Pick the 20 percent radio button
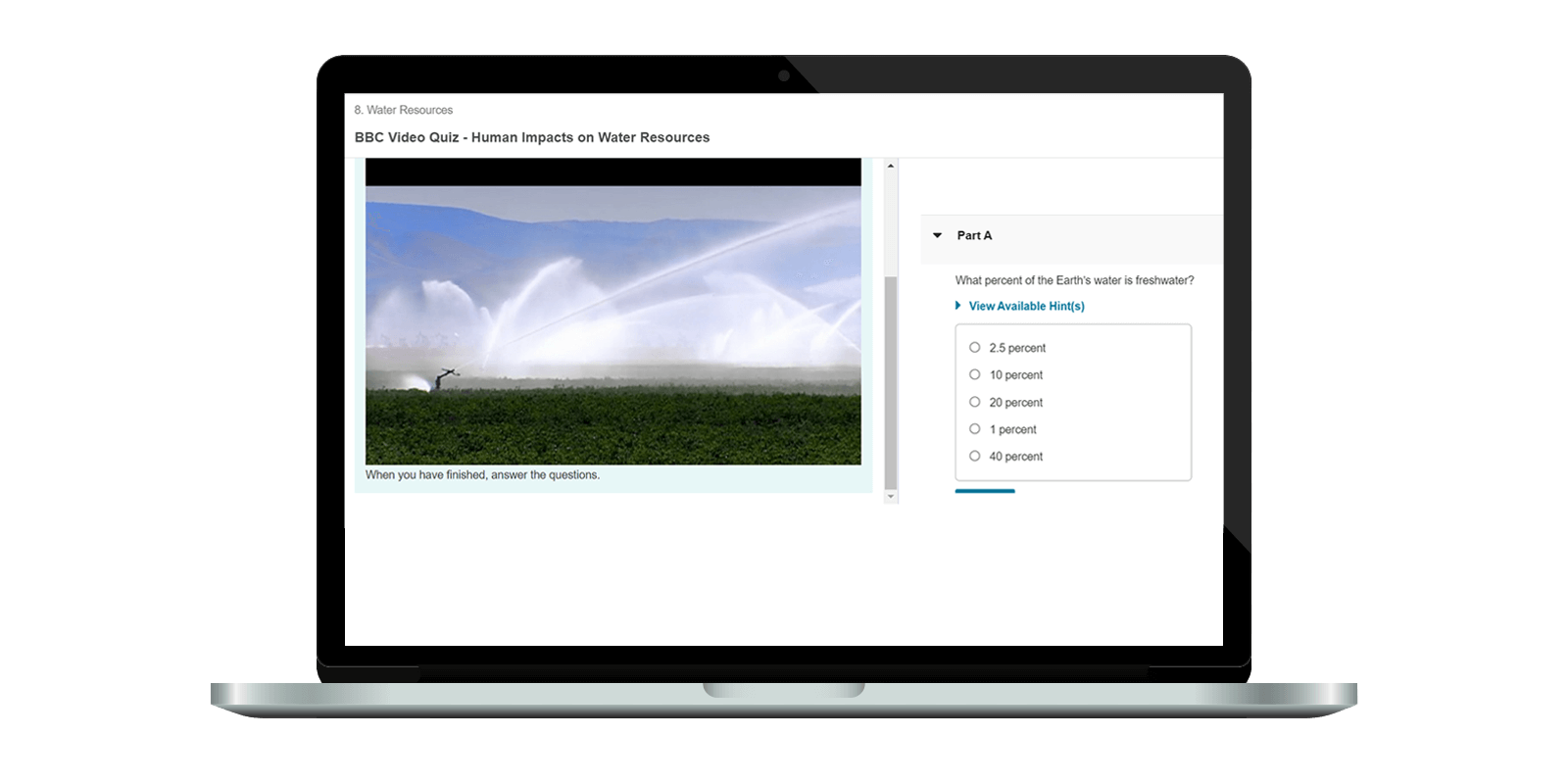 click(975, 402)
